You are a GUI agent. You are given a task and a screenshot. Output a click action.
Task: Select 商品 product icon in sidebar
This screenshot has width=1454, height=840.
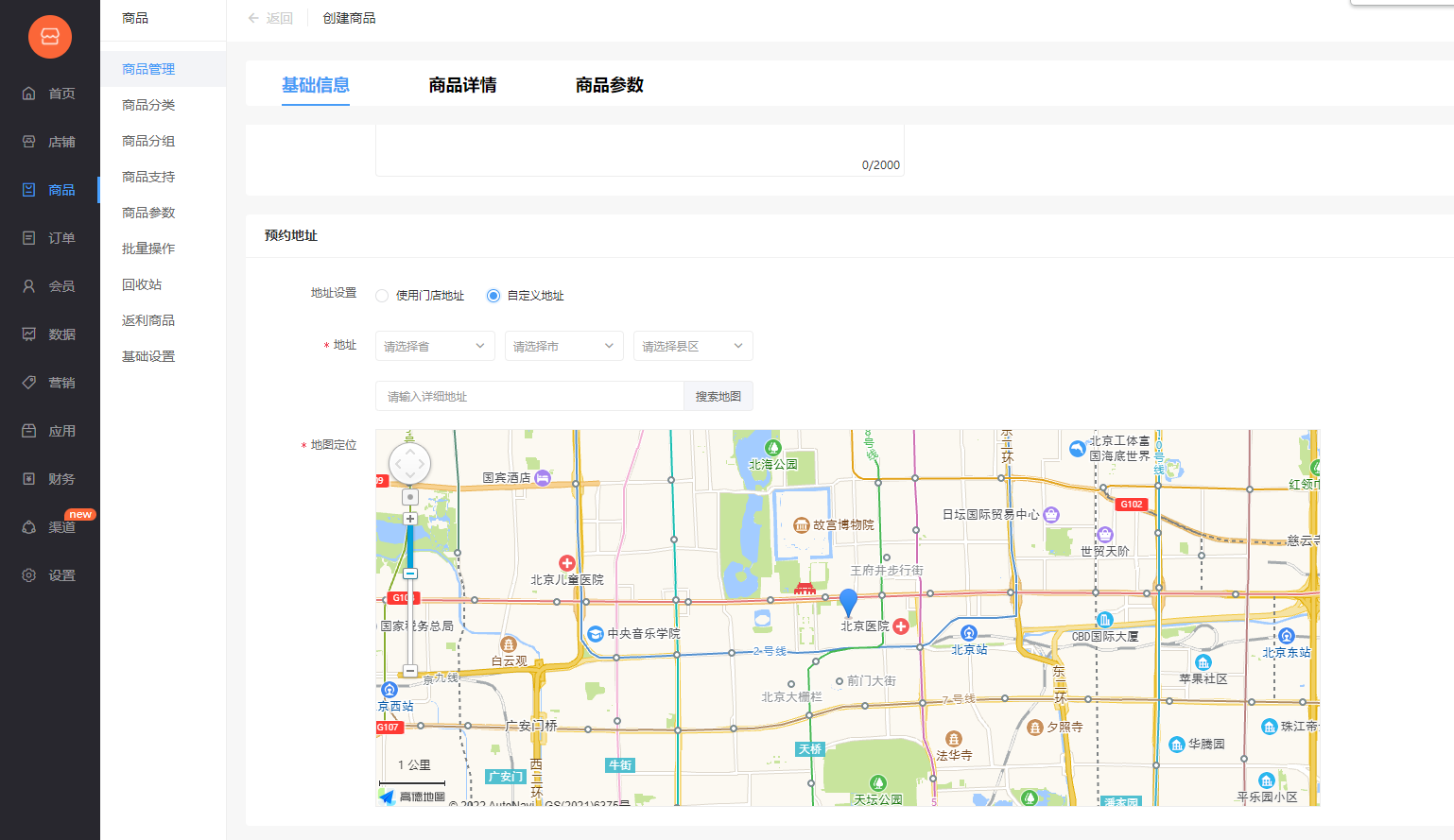click(29, 190)
